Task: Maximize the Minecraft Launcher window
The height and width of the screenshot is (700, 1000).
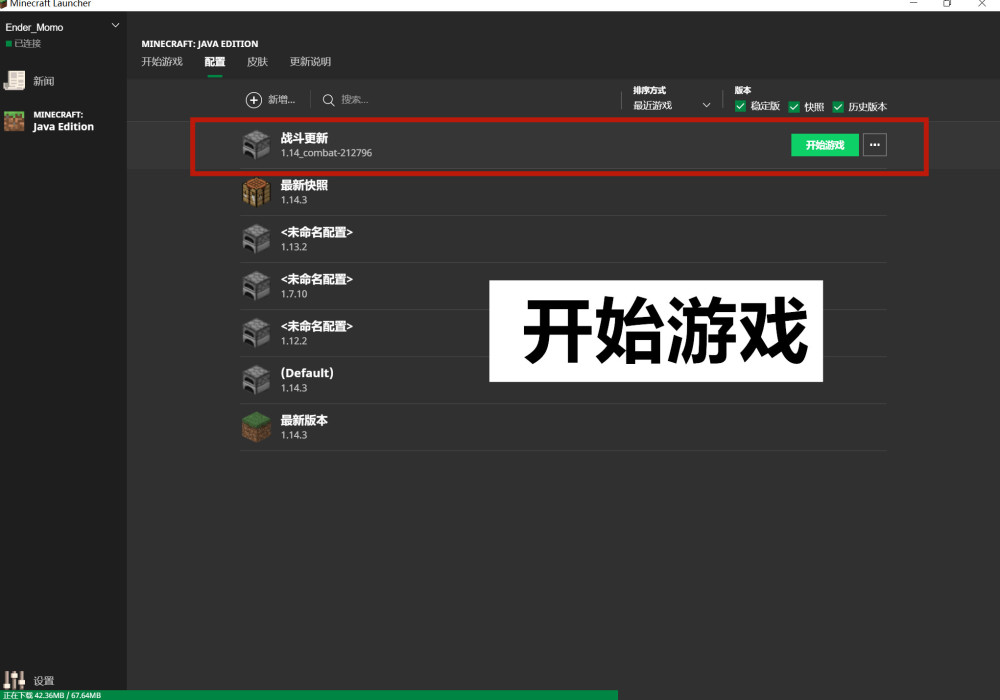Action: pos(947,3)
